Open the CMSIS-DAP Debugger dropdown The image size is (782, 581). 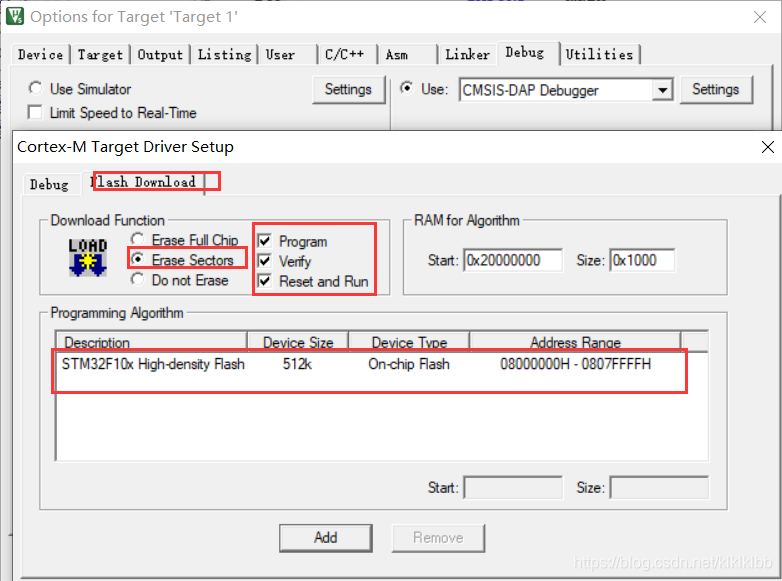click(x=662, y=90)
